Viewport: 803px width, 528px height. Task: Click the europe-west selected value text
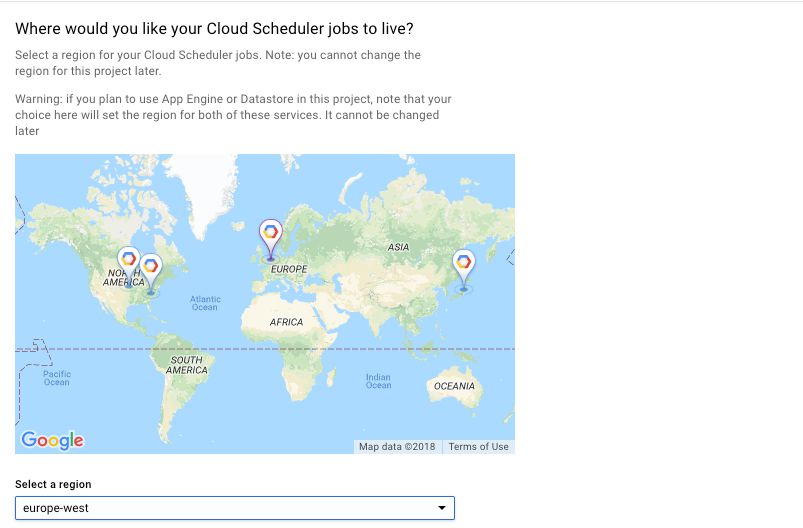click(x=56, y=508)
